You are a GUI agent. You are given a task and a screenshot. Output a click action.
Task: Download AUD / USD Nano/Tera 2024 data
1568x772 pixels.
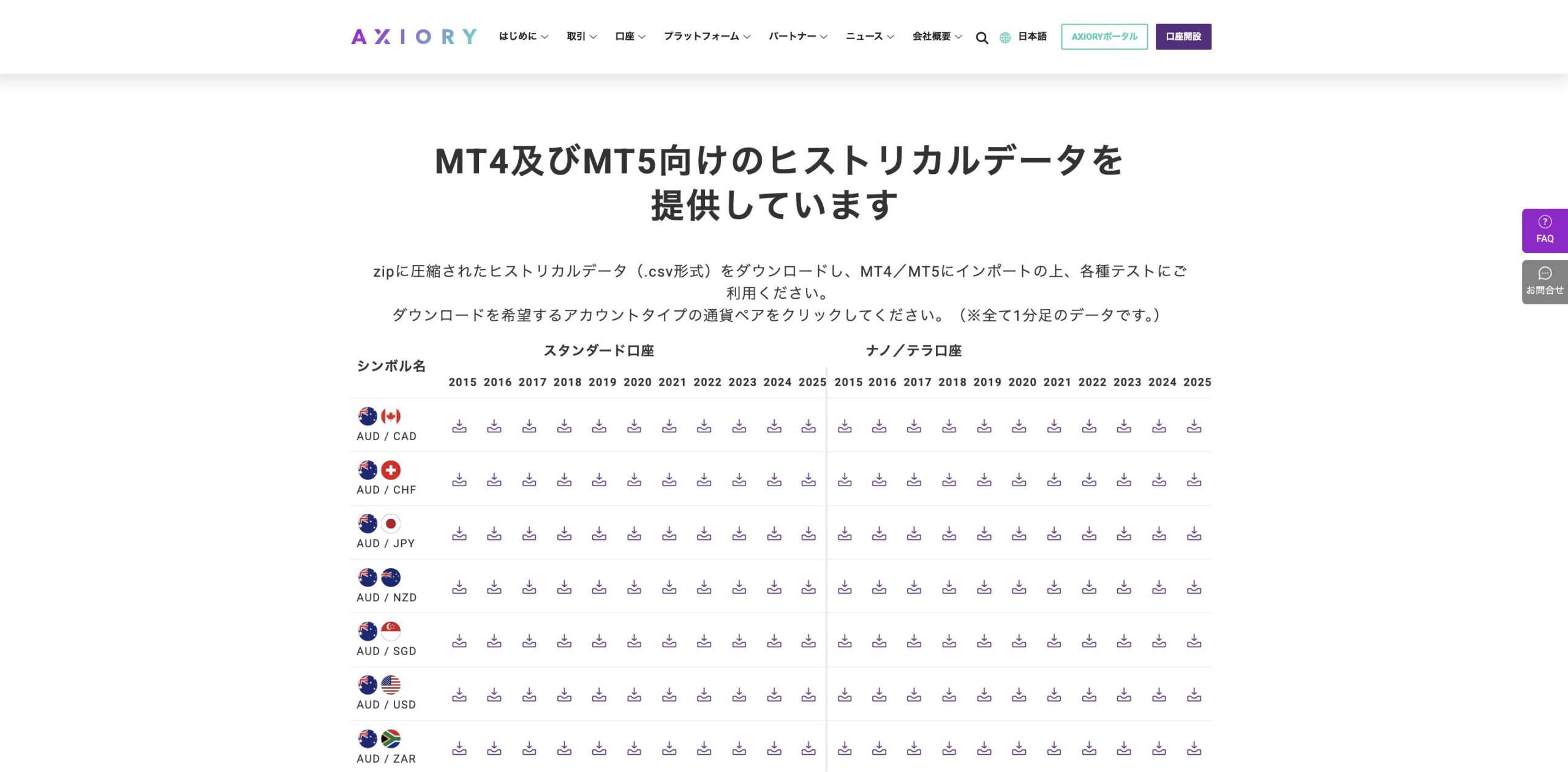pyautogui.click(x=1159, y=695)
